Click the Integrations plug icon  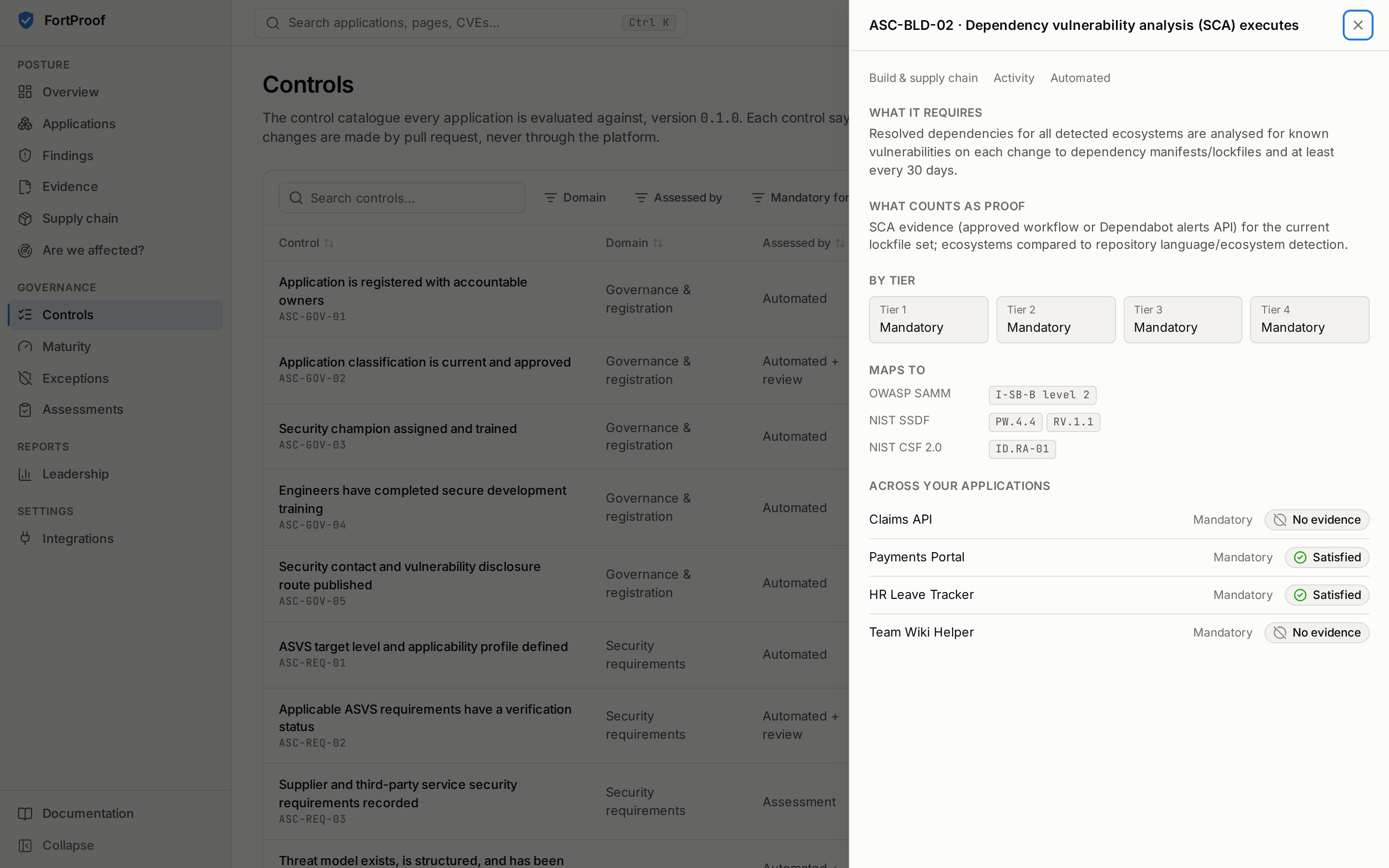25,539
